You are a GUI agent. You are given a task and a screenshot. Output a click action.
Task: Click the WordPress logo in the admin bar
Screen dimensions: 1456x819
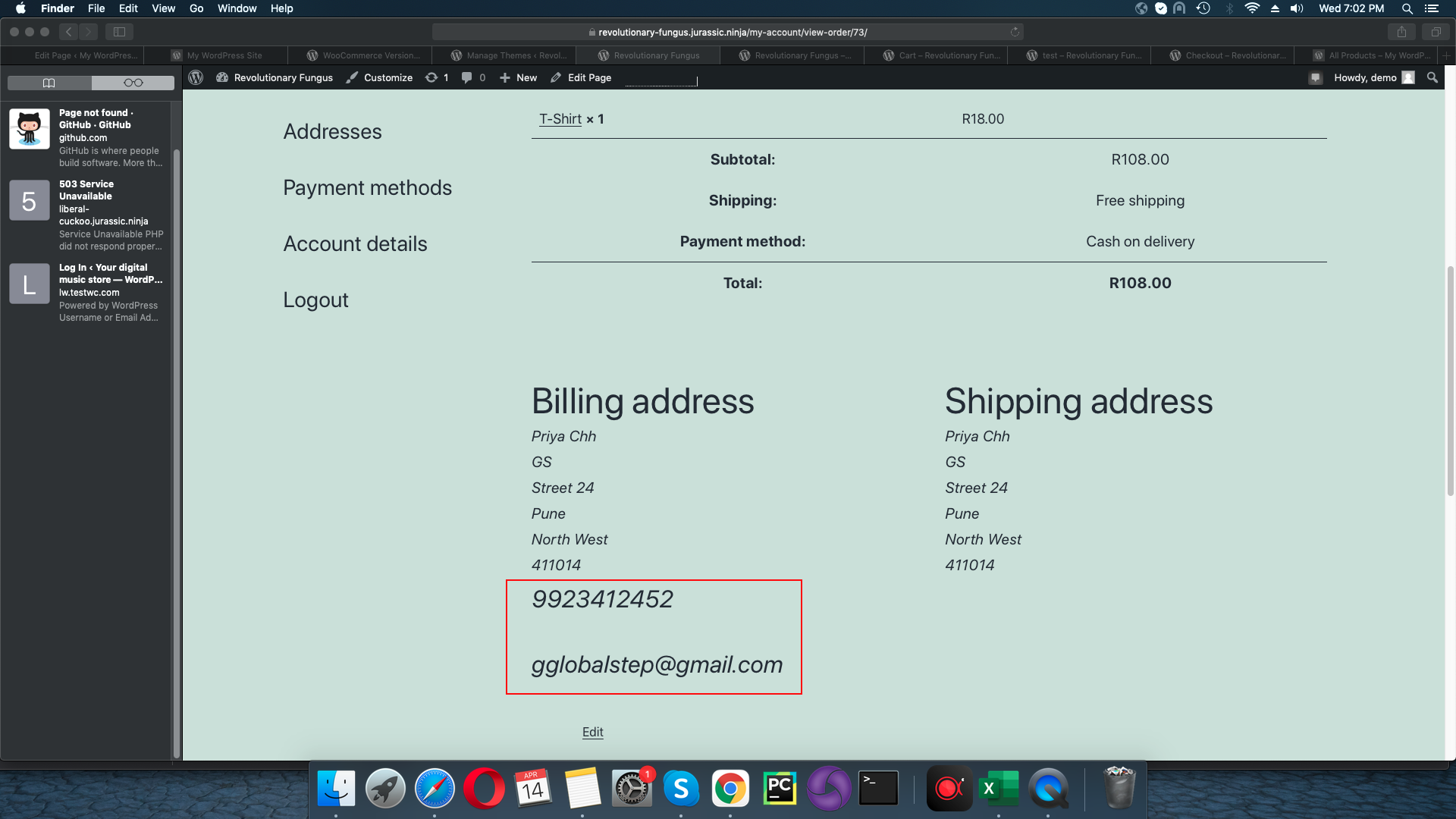196,77
